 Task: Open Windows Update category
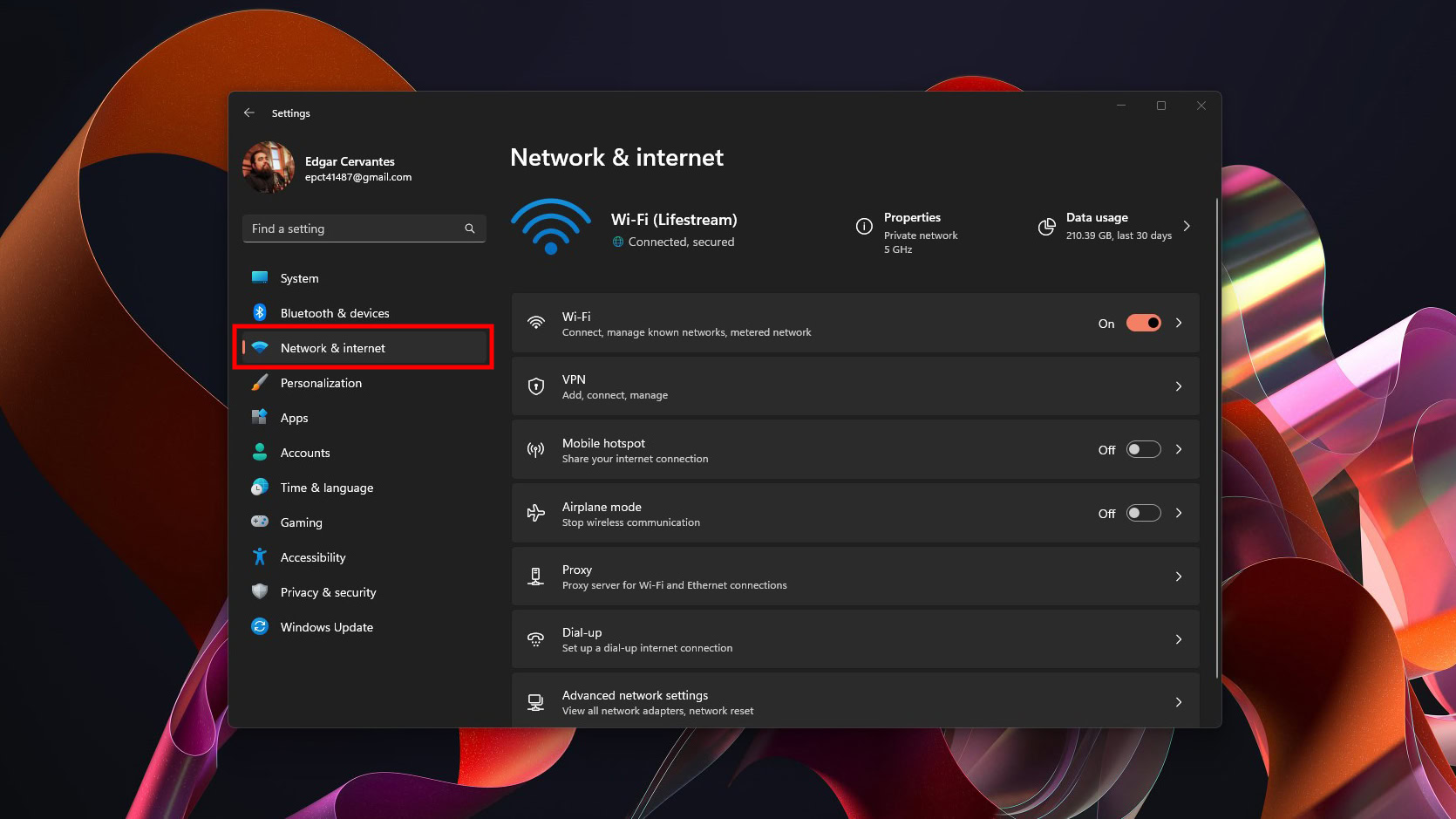coord(364,627)
